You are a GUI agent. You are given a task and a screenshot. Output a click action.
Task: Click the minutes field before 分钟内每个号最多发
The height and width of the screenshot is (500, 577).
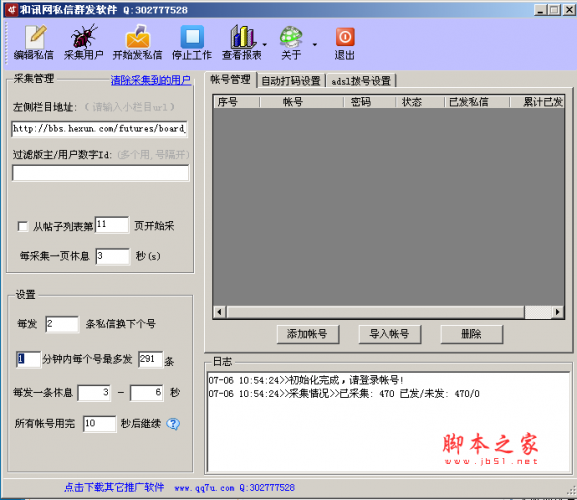(28, 359)
